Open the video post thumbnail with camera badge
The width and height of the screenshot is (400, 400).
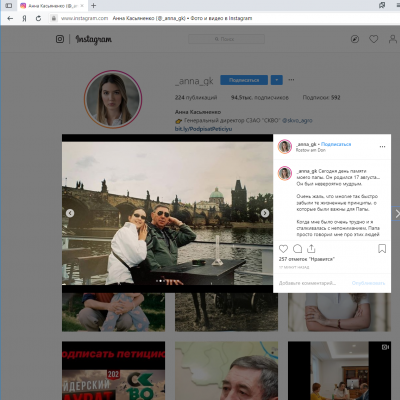(x=339, y=371)
